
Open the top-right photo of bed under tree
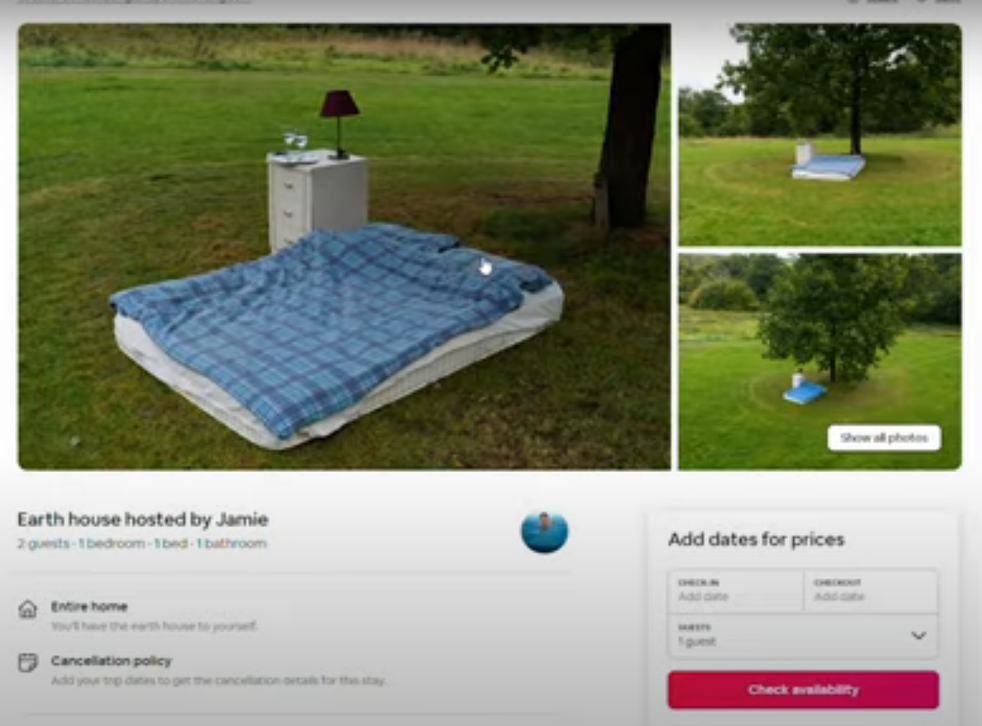click(820, 135)
